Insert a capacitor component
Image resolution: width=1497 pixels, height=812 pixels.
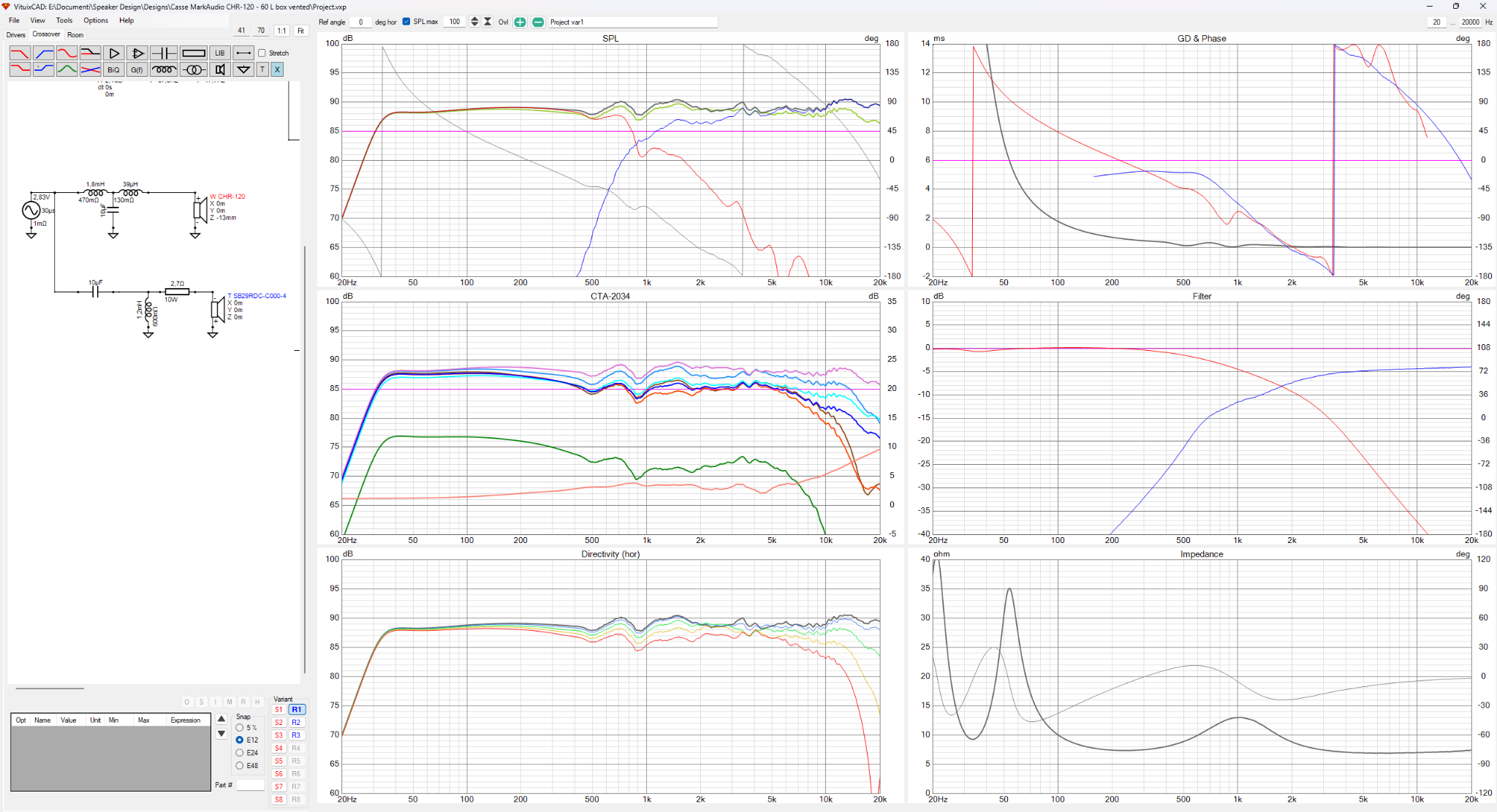coord(164,53)
